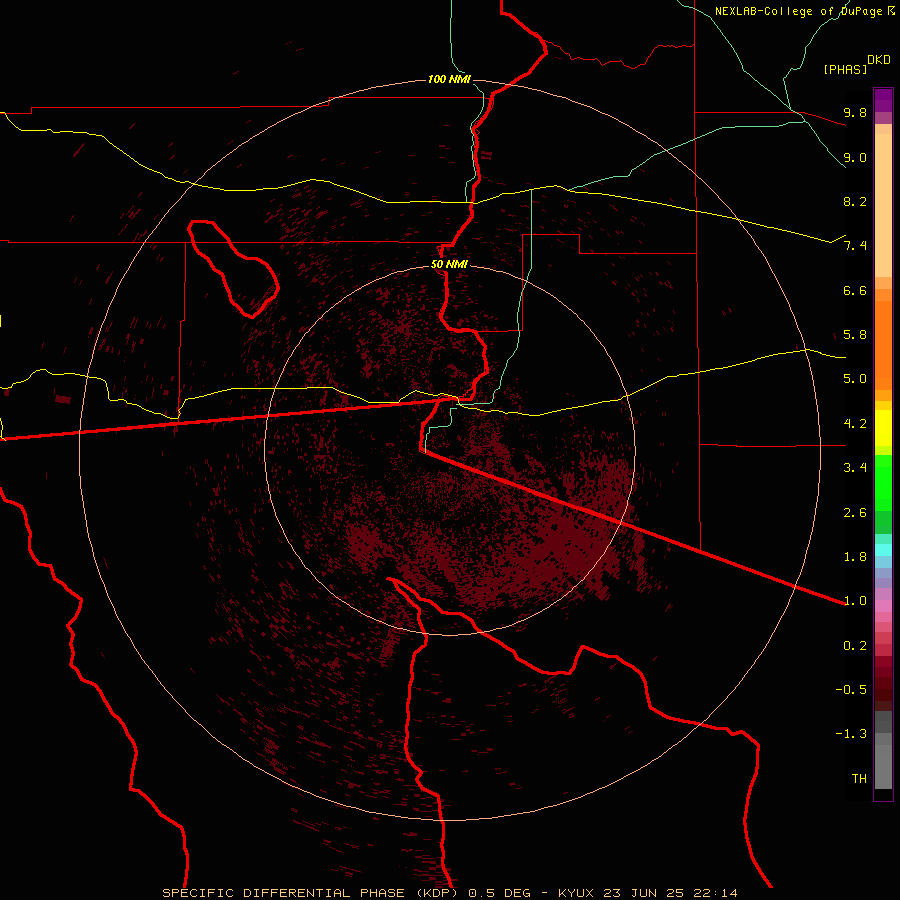Pick the gray segment at color bar bottom
The height and width of the screenshot is (900, 900).
pos(883,766)
